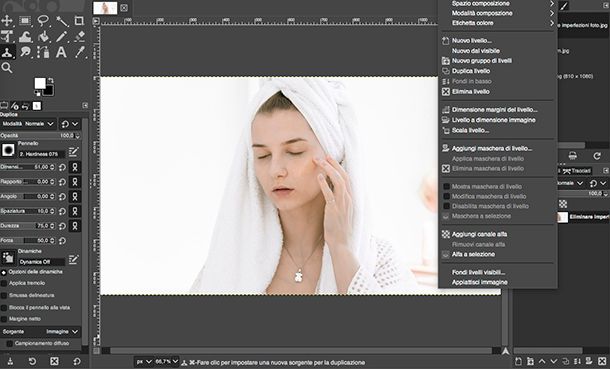Select the Eraser tool
This screenshot has width=610, height=369.
point(80,37)
